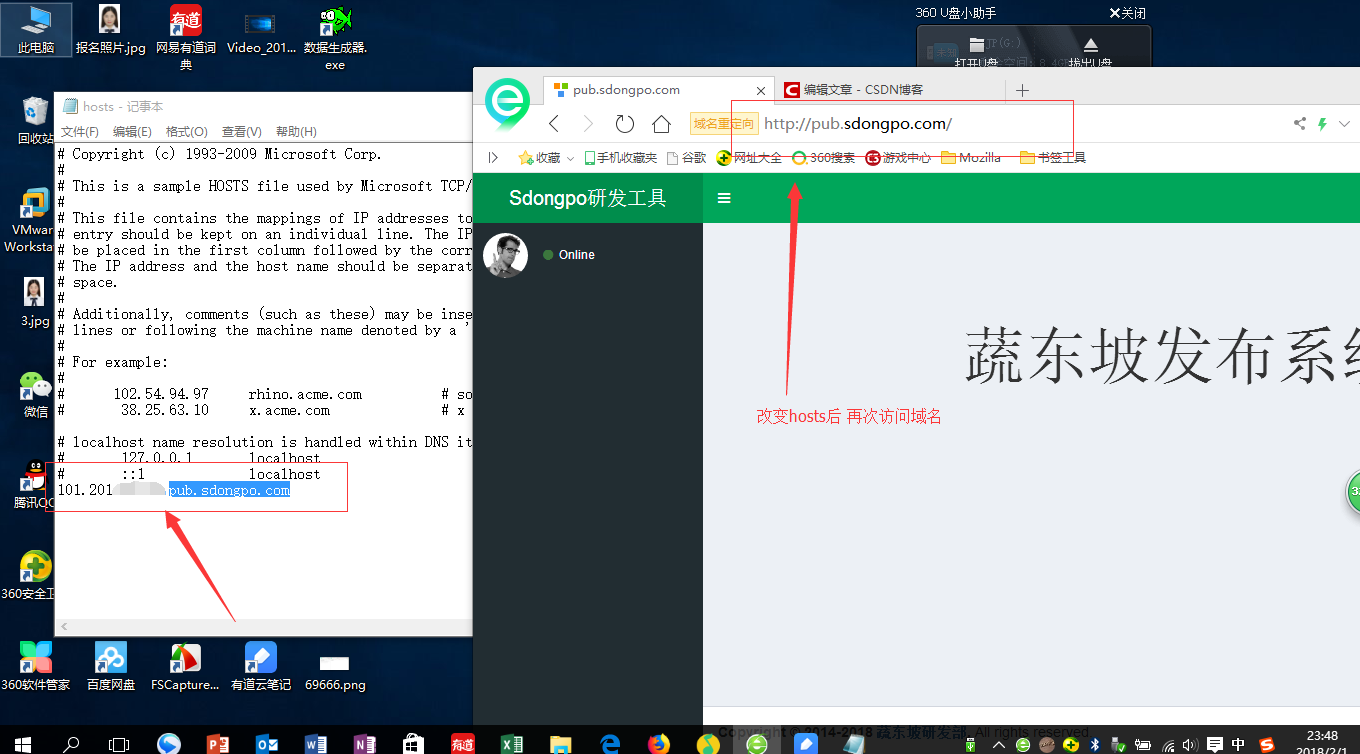
Task: Select the 69666.png desktop file
Action: tap(335, 673)
